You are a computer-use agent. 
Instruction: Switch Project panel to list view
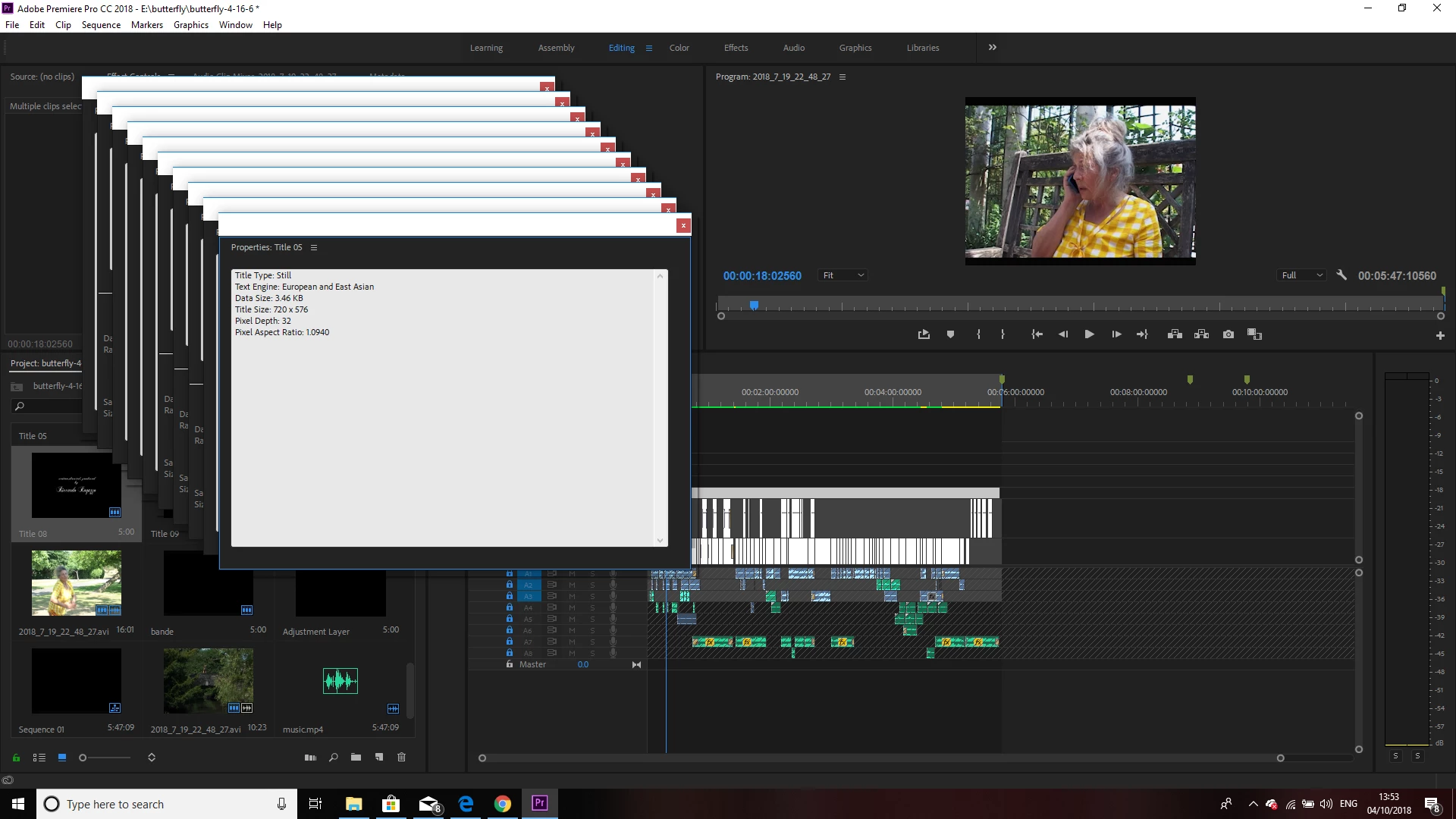pyautogui.click(x=39, y=757)
